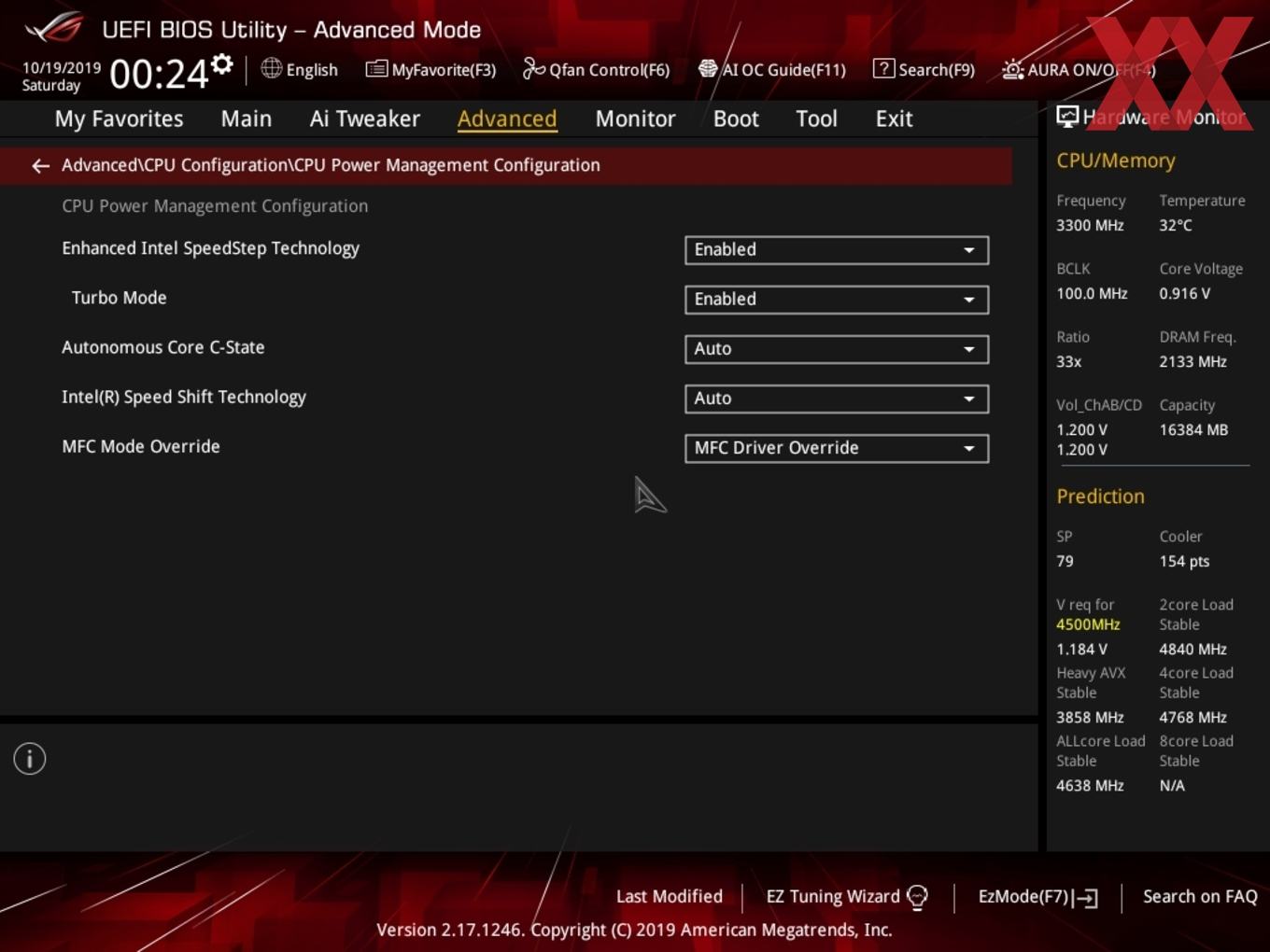Click the info circle icon
Screen dimensions: 1270x952
point(30,759)
